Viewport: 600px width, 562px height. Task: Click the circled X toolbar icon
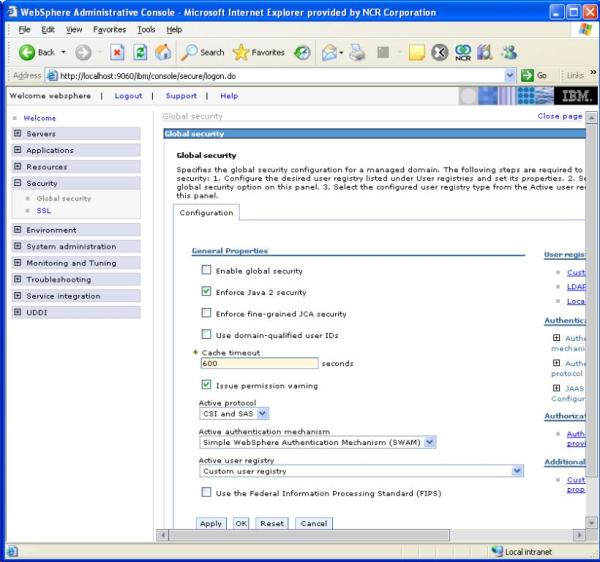440,52
